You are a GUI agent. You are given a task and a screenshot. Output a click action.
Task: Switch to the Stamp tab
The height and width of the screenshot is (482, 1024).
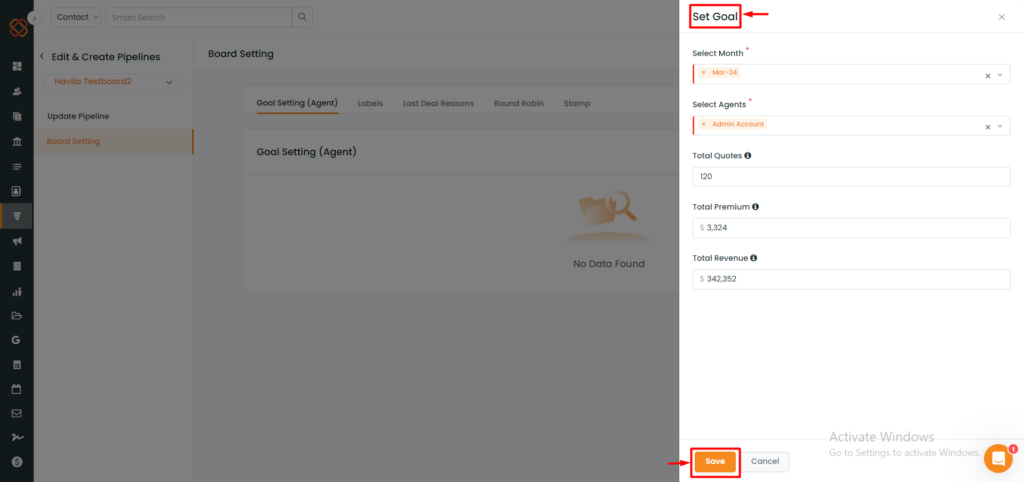(577, 103)
